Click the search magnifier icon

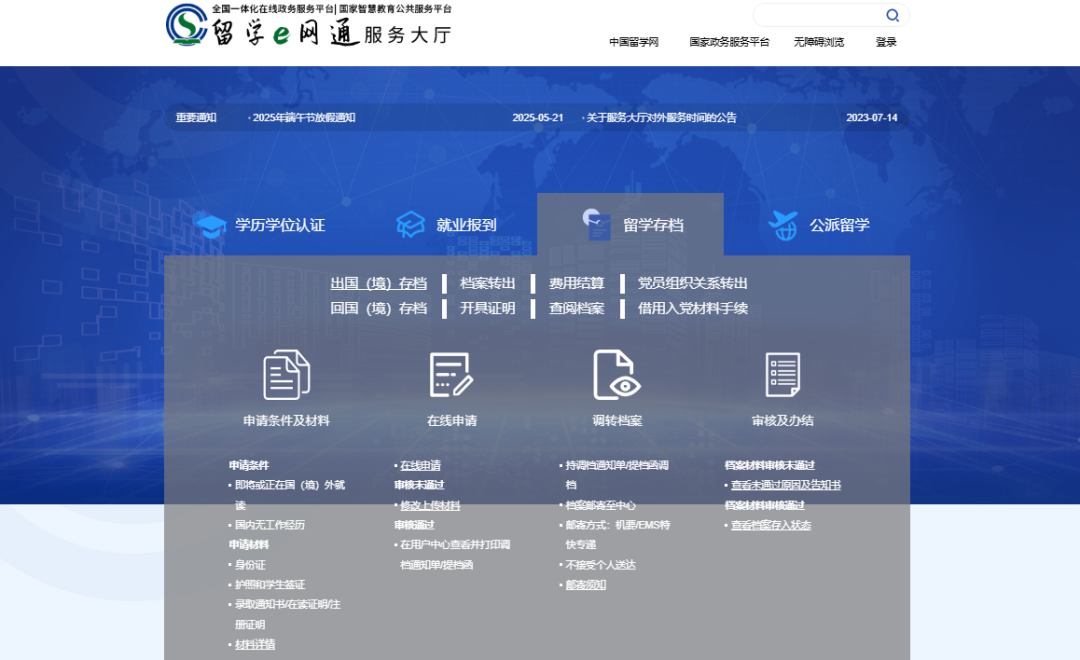tap(892, 15)
